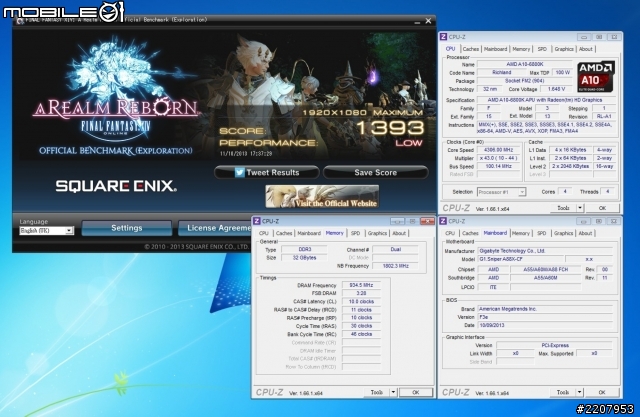Click the Manufacturer field Gigabyte Technology

(x=545, y=251)
